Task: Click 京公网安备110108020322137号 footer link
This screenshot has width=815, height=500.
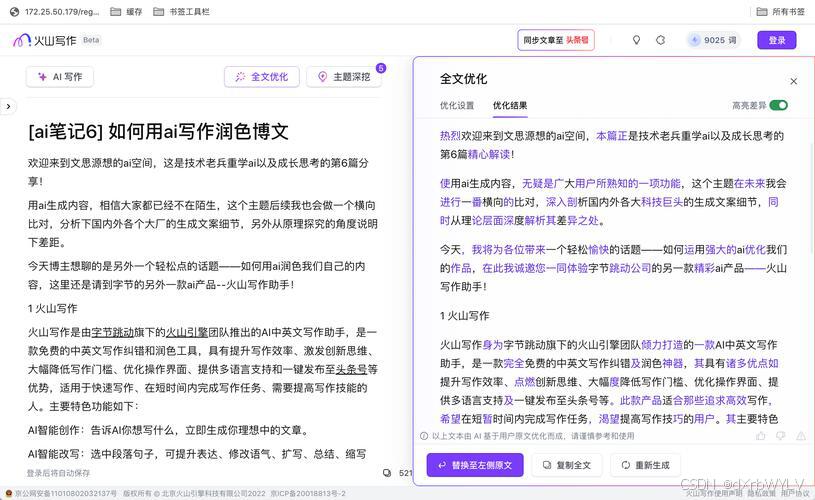Action: 65,493
